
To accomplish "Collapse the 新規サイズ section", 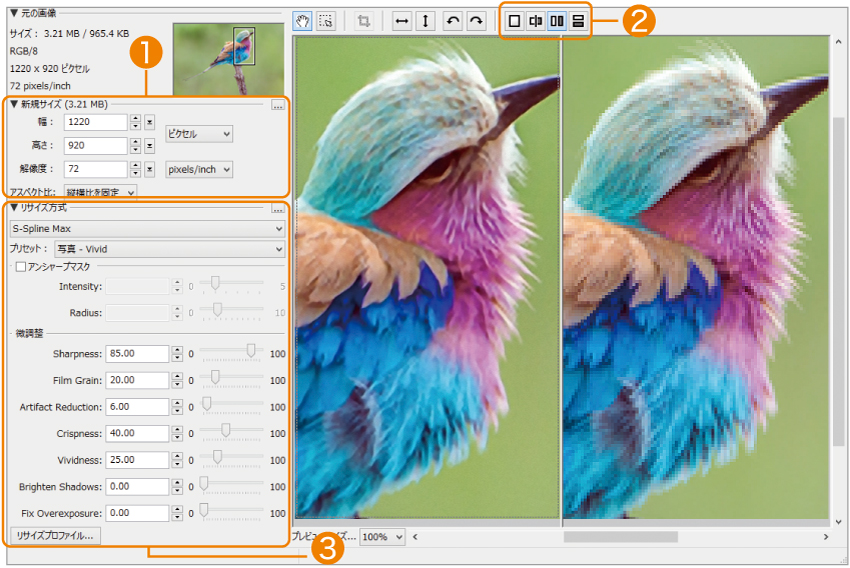I will click(x=14, y=104).
